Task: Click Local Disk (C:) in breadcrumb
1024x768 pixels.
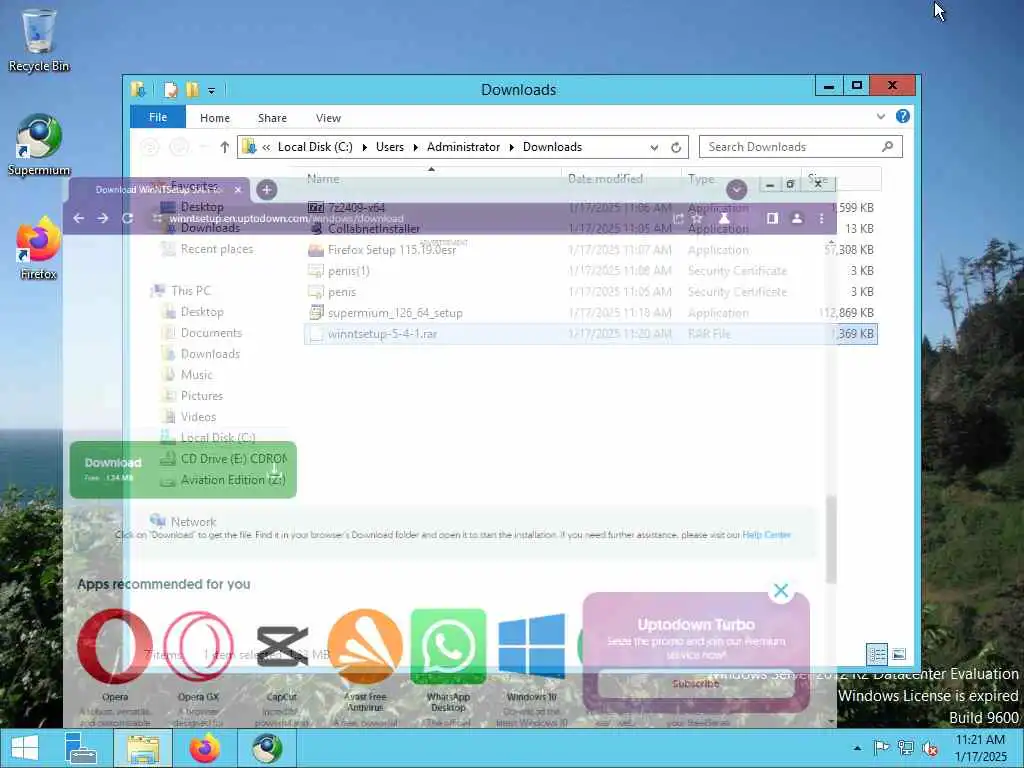Action: [315, 147]
